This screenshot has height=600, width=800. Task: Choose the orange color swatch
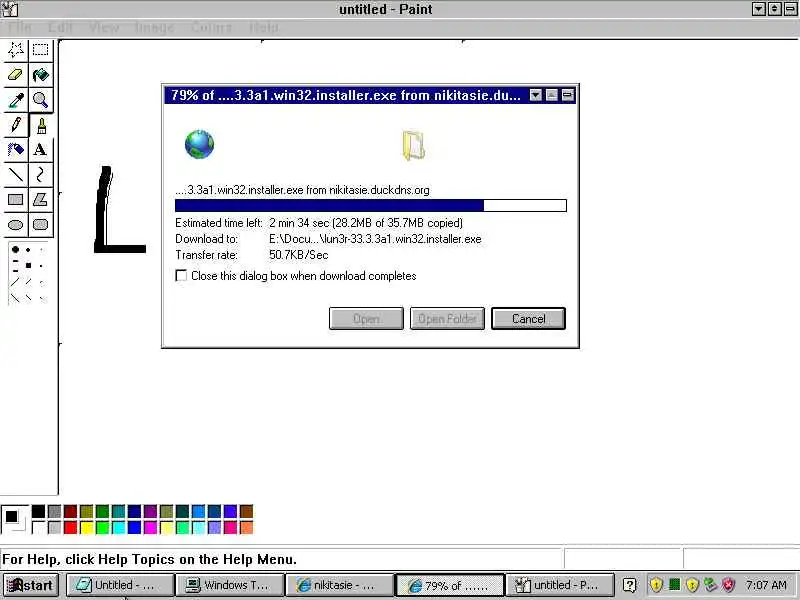[x=246, y=527]
